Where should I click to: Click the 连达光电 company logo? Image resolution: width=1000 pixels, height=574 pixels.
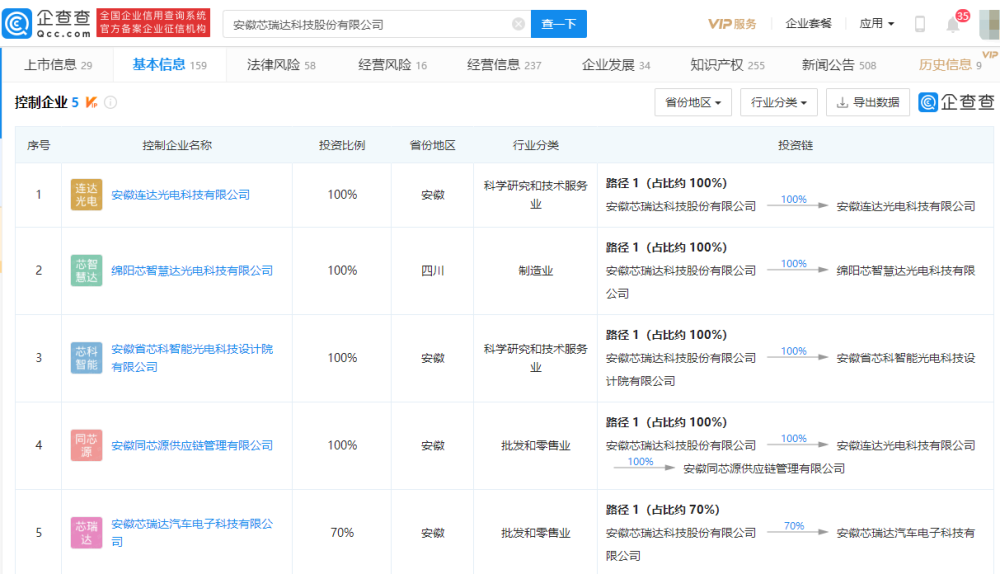pyautogui.click(x=86, y=195)
